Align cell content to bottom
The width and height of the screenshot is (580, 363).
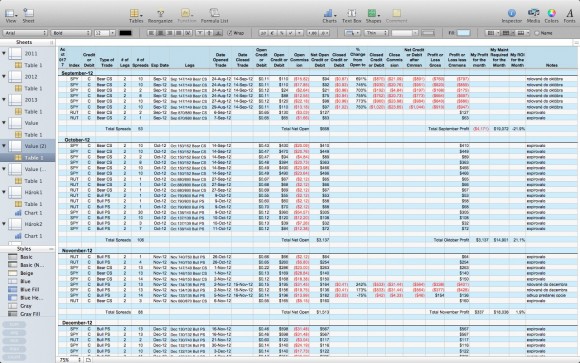point(219,33)
